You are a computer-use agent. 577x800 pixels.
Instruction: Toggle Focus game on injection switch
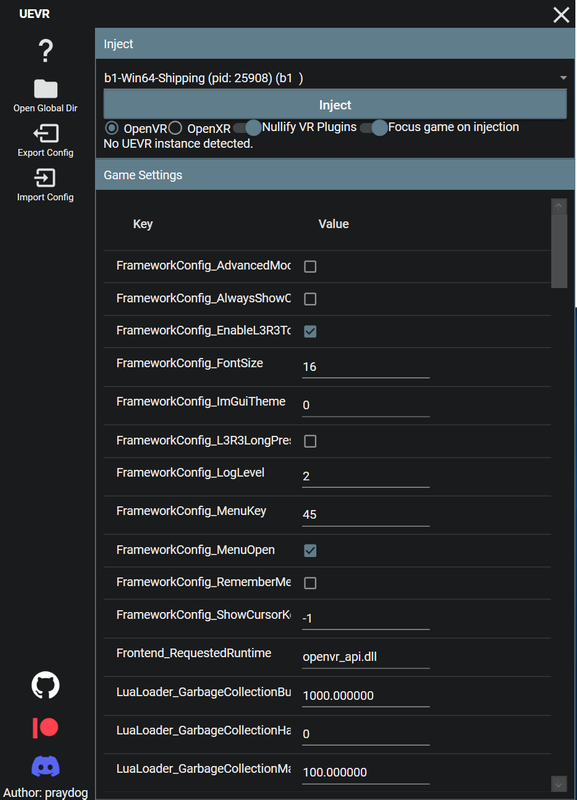point(373,128)
